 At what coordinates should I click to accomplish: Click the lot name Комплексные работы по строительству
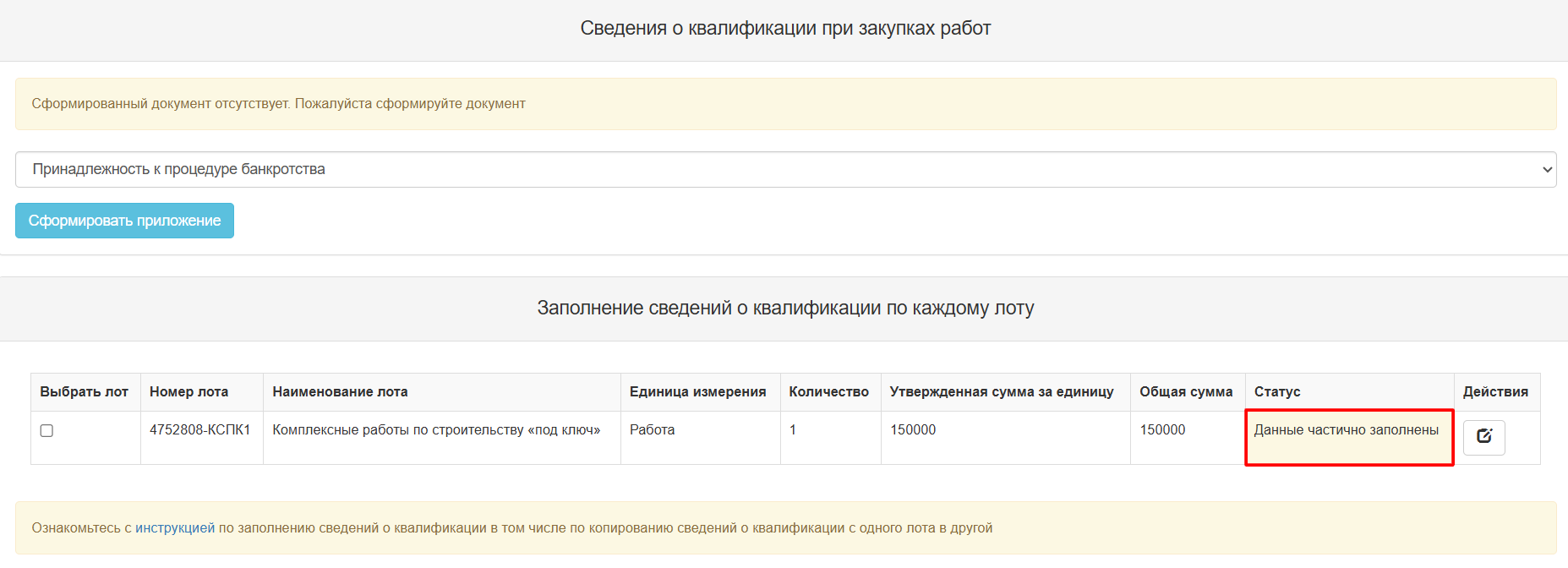[x=436, y=430]
